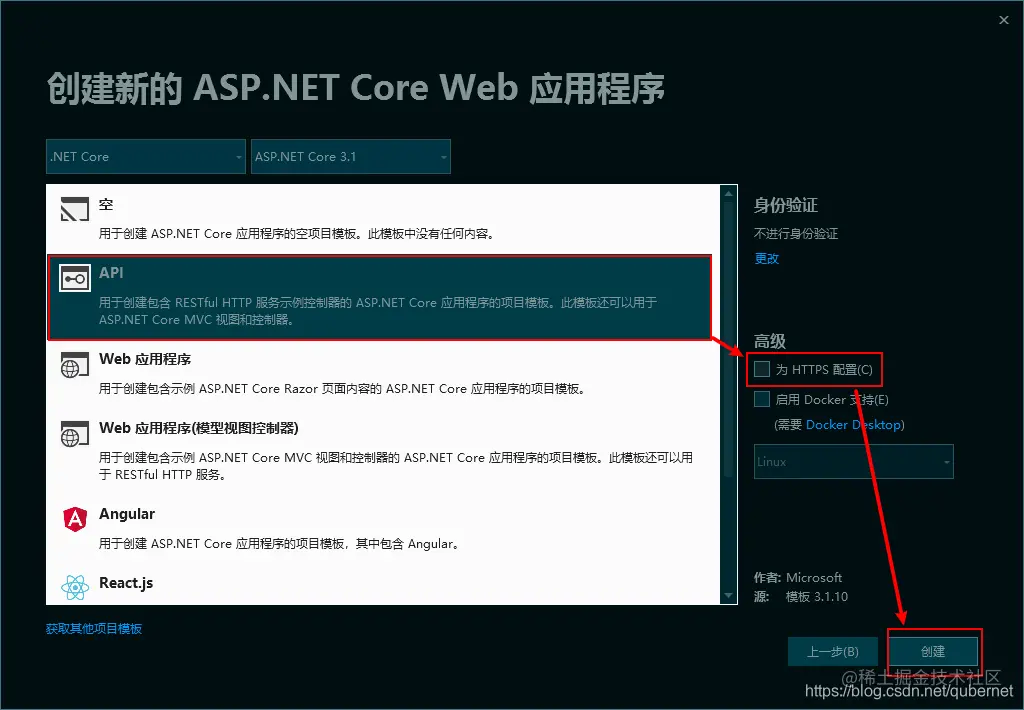
Task: Click the API template description text
Action: pyautogui.click(x=378, y=311)
